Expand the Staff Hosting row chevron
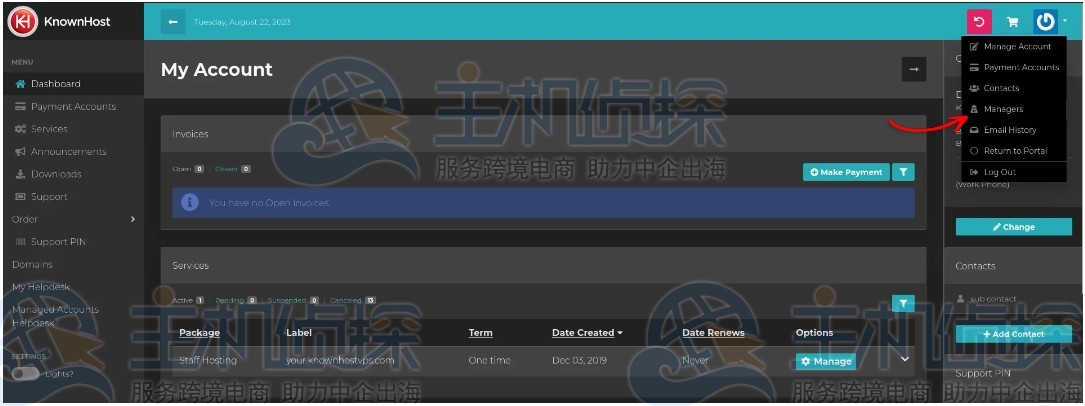Image resolution: width=1085 pixels, height=406 pixels. (904, 359)
